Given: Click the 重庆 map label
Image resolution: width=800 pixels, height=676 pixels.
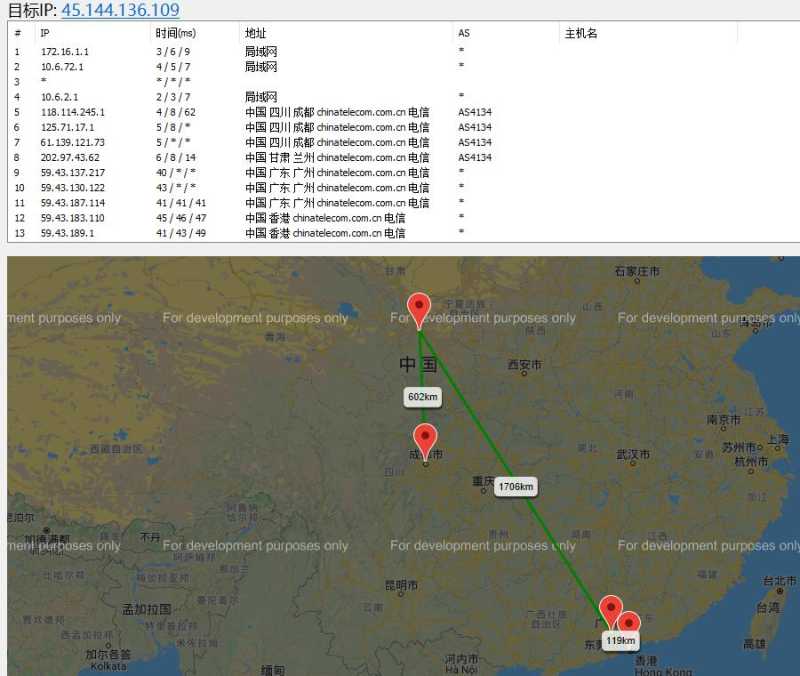Looking at the screenshot, I should 483,481.
